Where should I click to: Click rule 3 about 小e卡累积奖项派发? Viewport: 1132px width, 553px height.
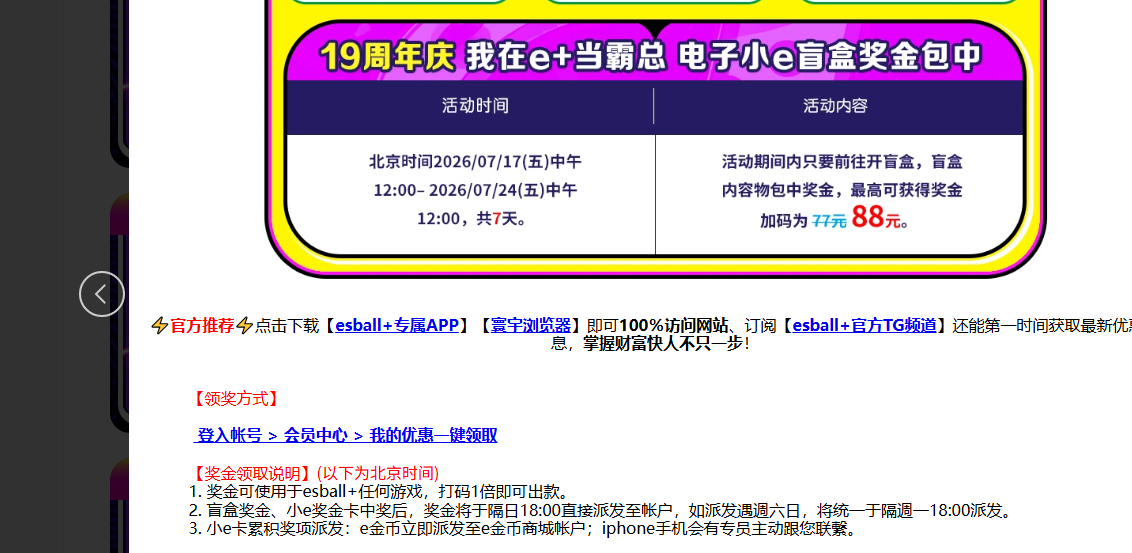click(x=523, y=529)
